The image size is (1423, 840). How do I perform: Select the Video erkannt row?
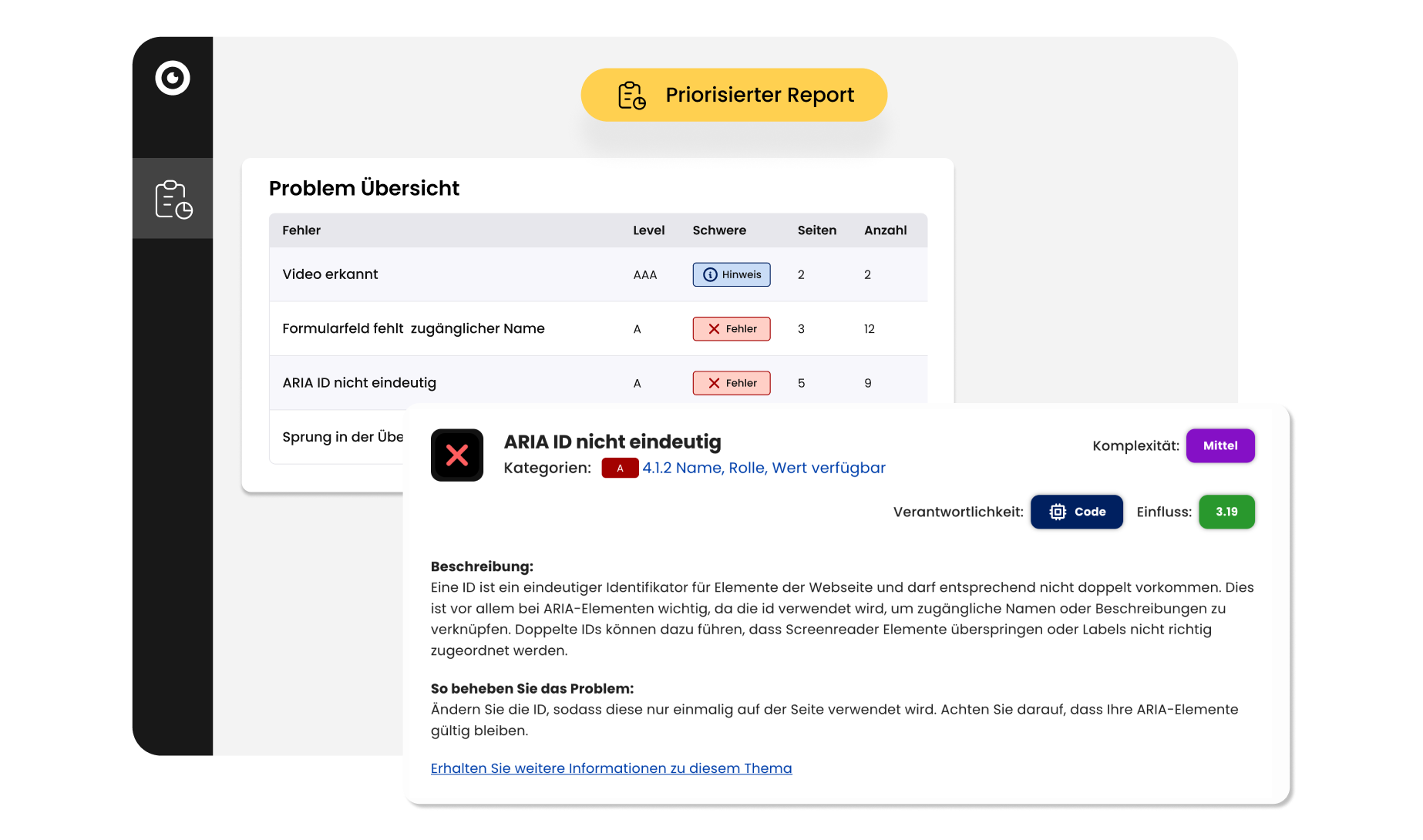pos(598,274)
